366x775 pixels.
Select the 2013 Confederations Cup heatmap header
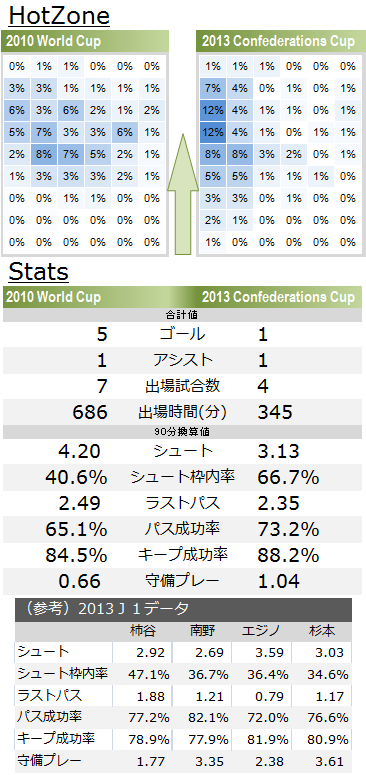tap(279, 41)
